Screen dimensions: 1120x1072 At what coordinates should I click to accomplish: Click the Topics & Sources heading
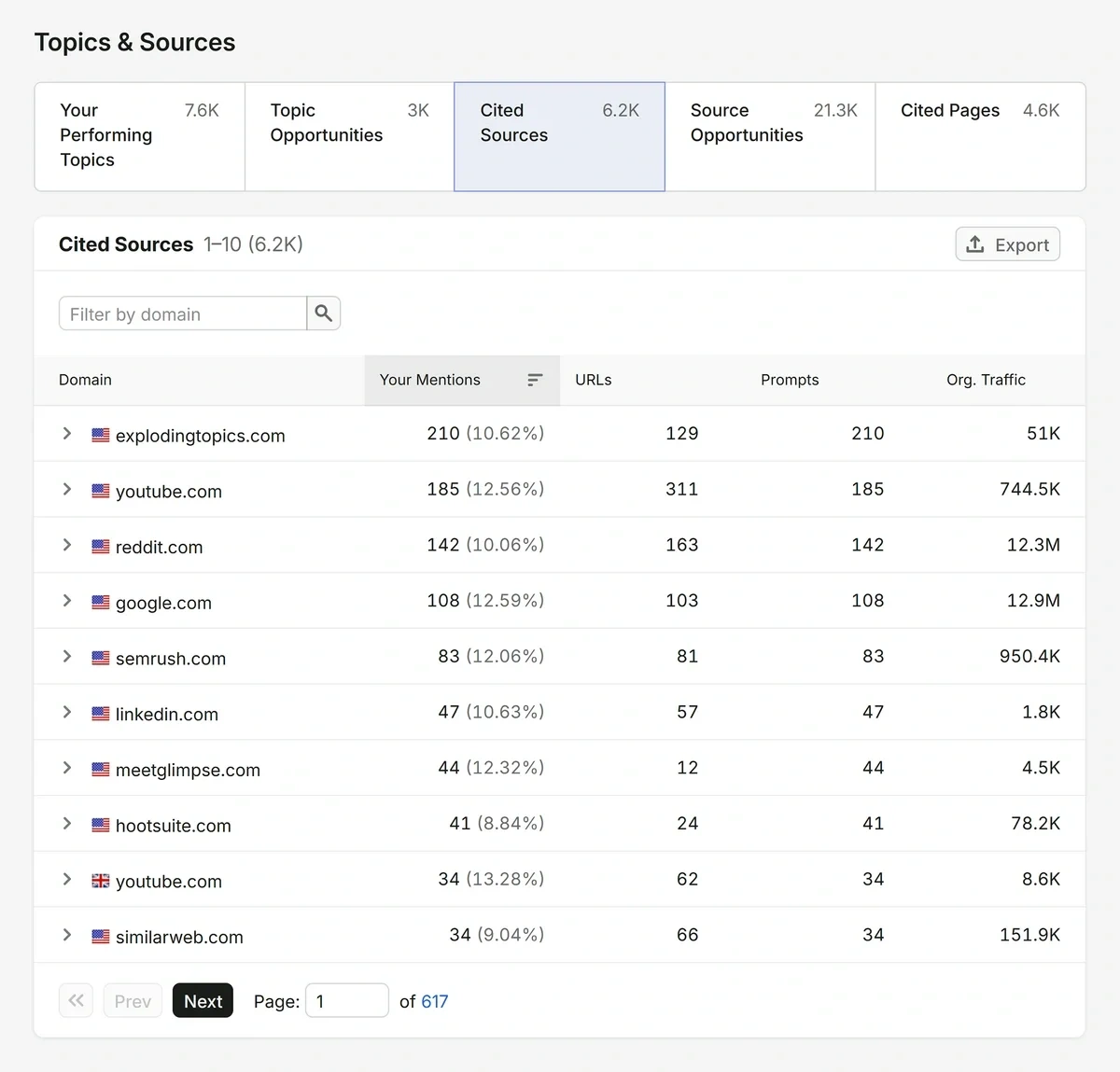click(135, 42)
